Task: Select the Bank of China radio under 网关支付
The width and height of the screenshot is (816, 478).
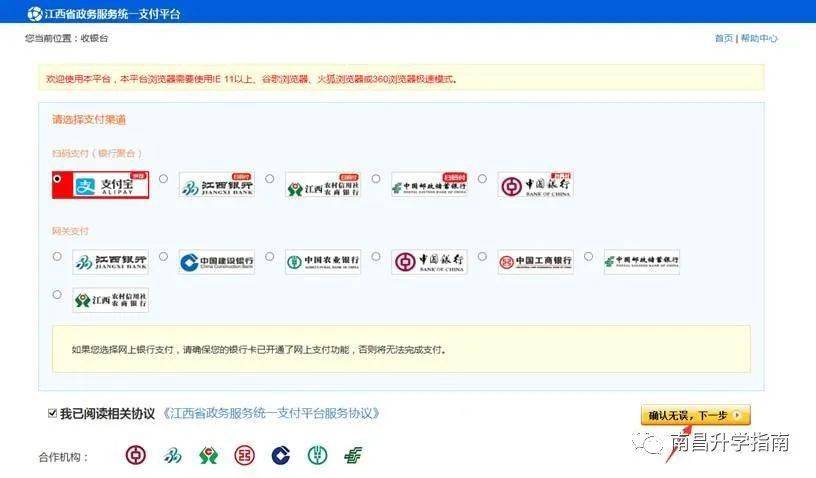Action: 376,256
